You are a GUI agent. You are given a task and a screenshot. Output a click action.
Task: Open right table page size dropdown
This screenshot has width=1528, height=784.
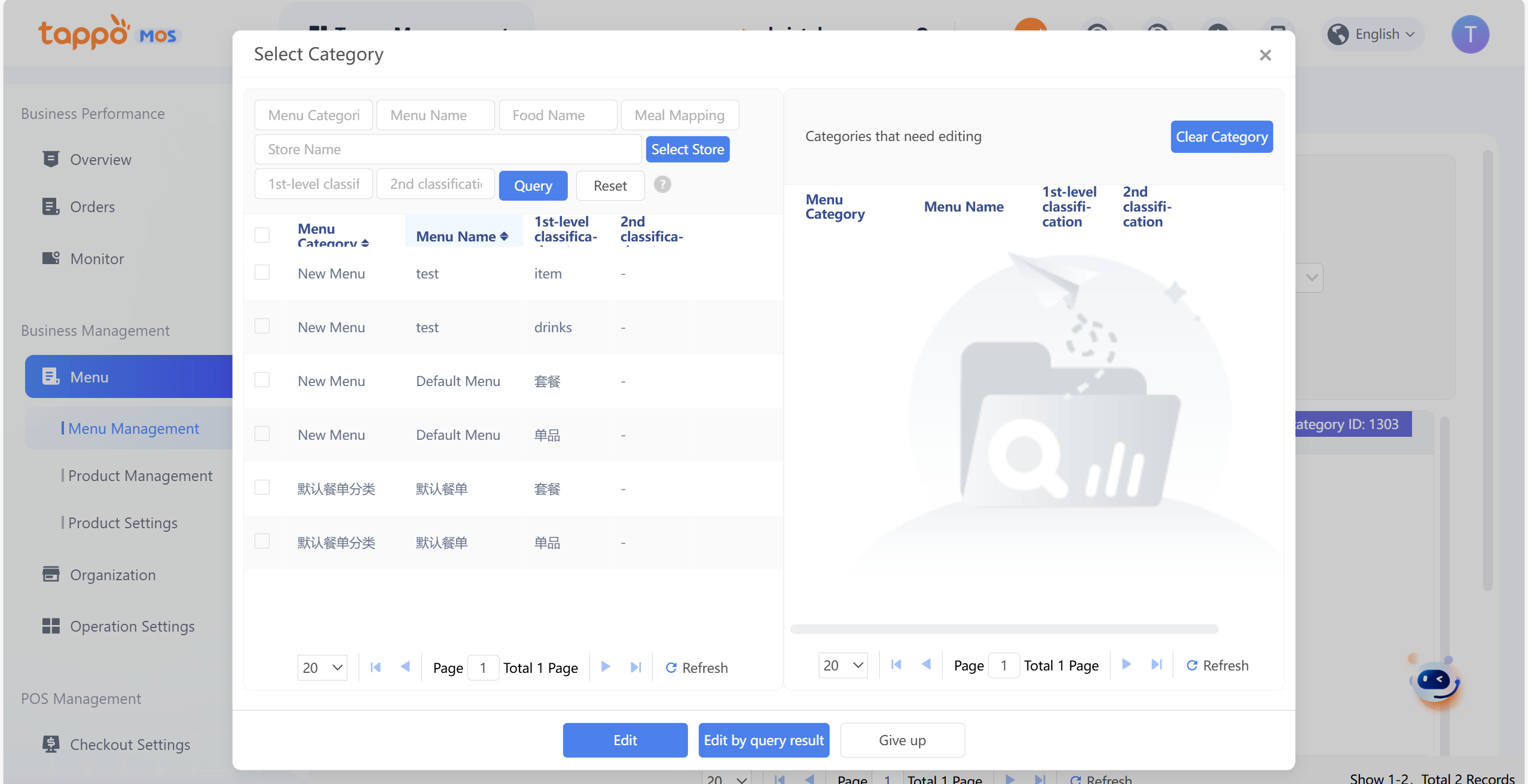click(843, 665)
